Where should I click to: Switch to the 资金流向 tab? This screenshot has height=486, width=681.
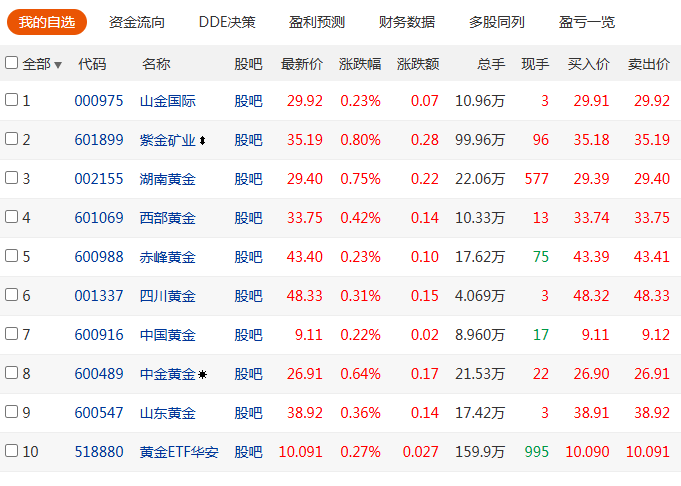(x=137, y=22)
